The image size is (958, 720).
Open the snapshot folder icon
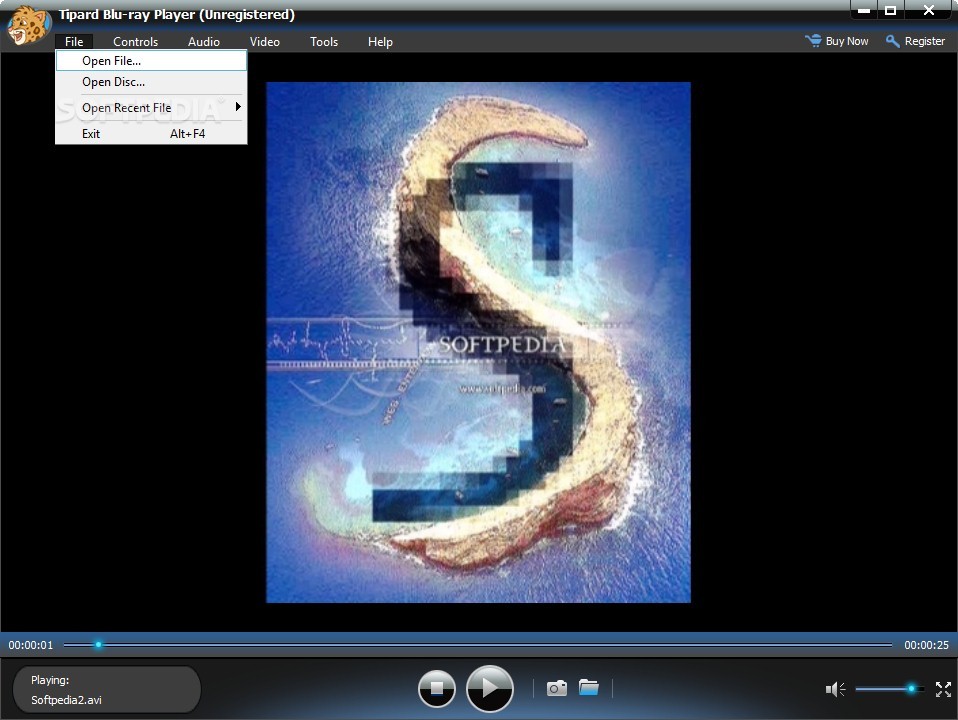point(589,687)
